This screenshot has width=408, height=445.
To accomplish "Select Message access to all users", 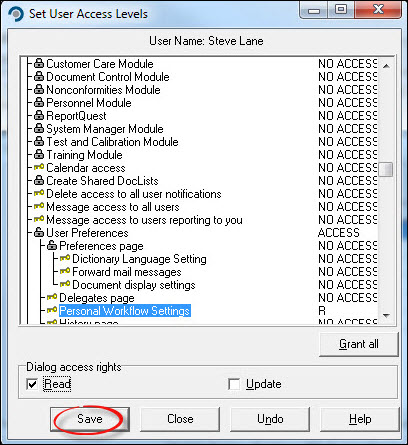I will point(113,207).
